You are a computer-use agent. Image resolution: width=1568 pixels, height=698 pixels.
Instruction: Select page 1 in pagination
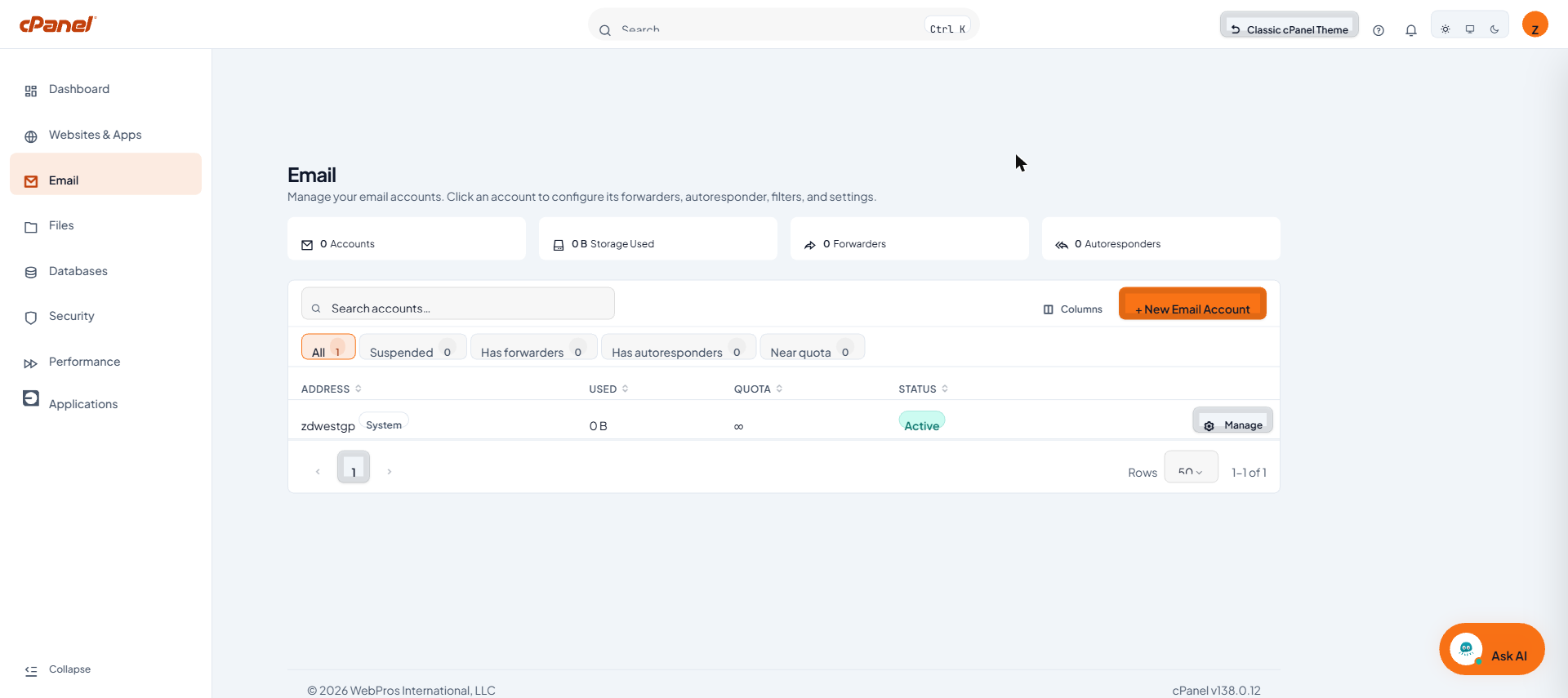coord(354,467)
